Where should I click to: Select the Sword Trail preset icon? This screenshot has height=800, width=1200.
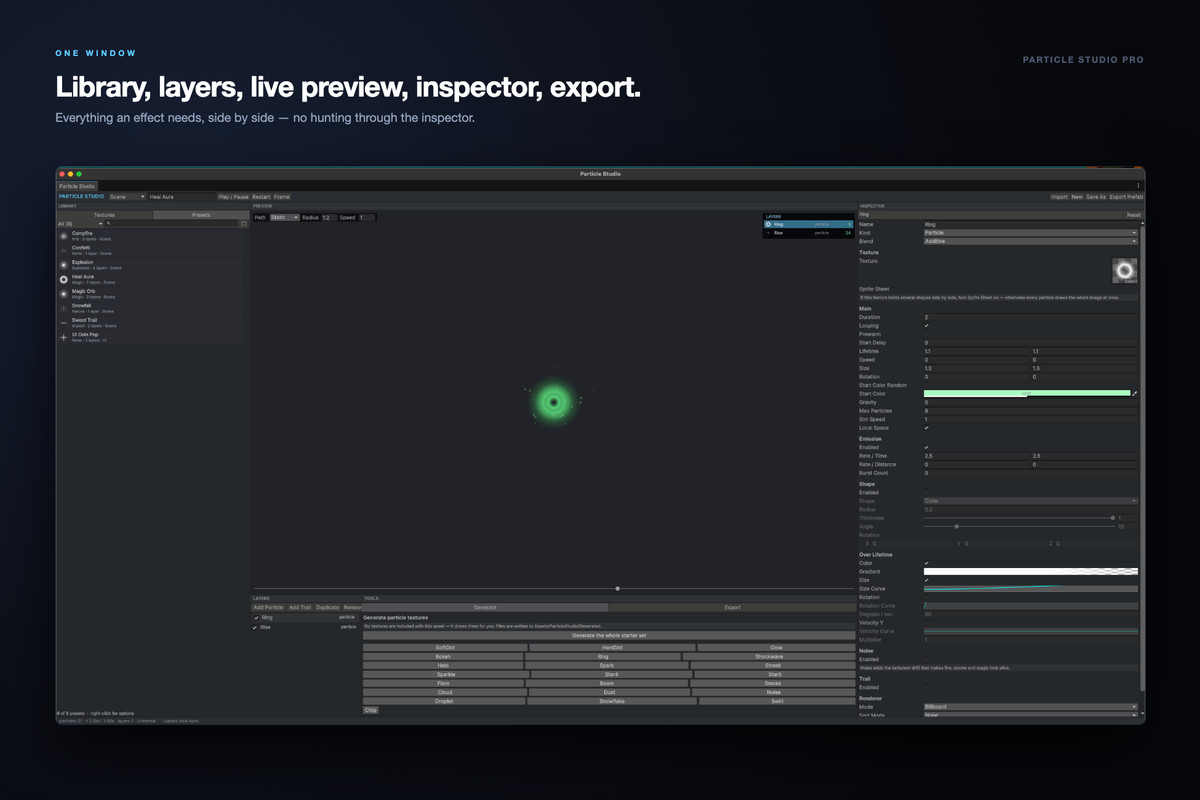[64, 323]
